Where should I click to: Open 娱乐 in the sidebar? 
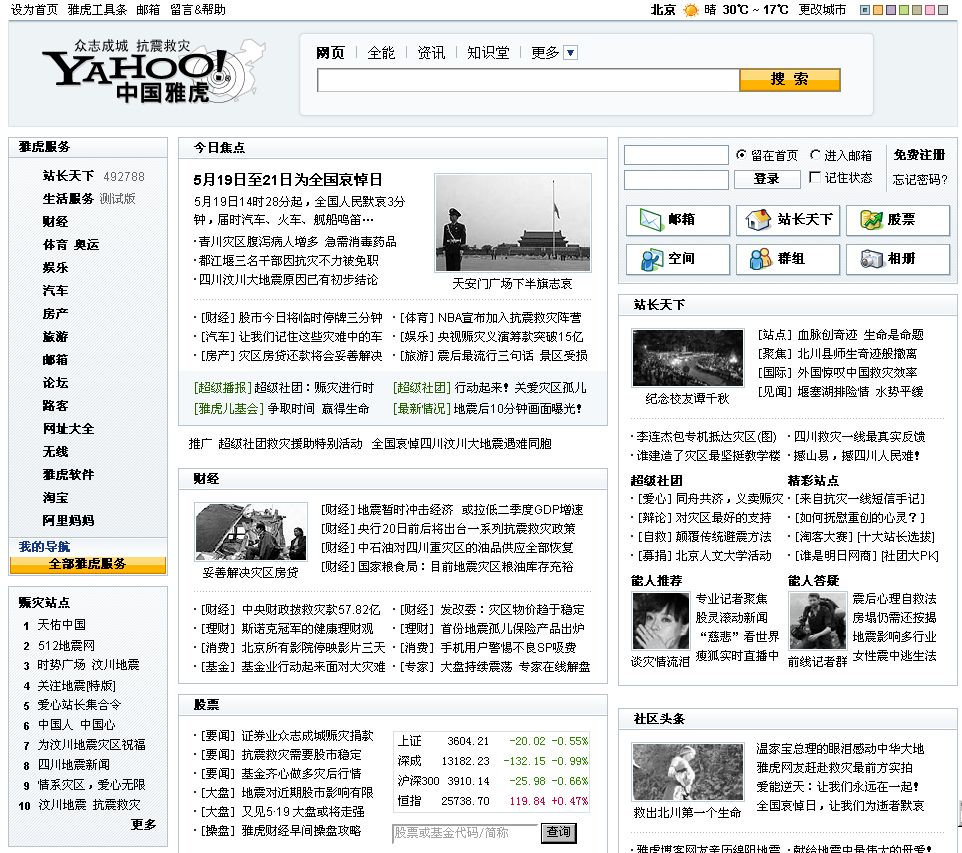click(x=55, y=268)
